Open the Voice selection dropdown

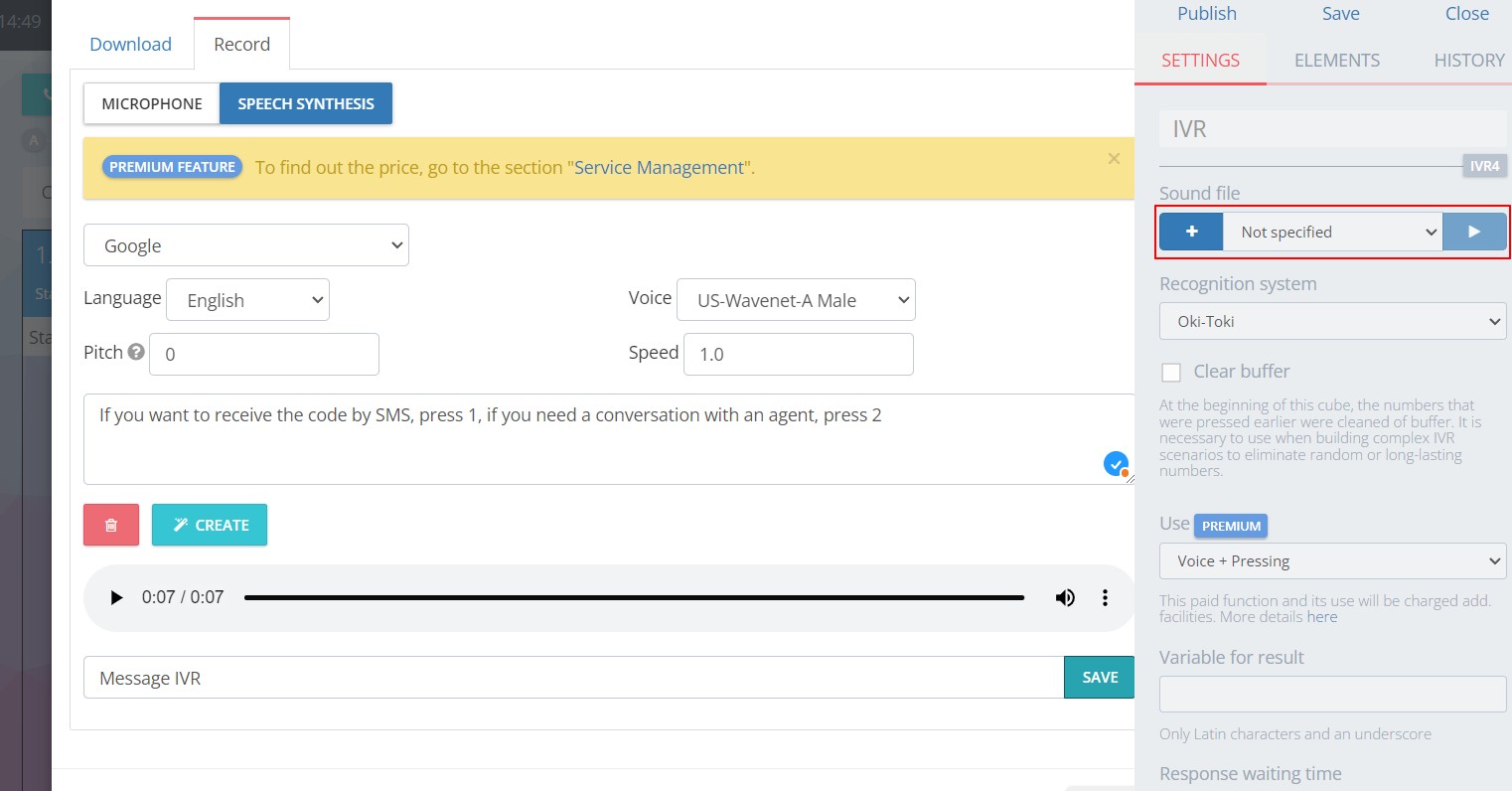(795, 299)
